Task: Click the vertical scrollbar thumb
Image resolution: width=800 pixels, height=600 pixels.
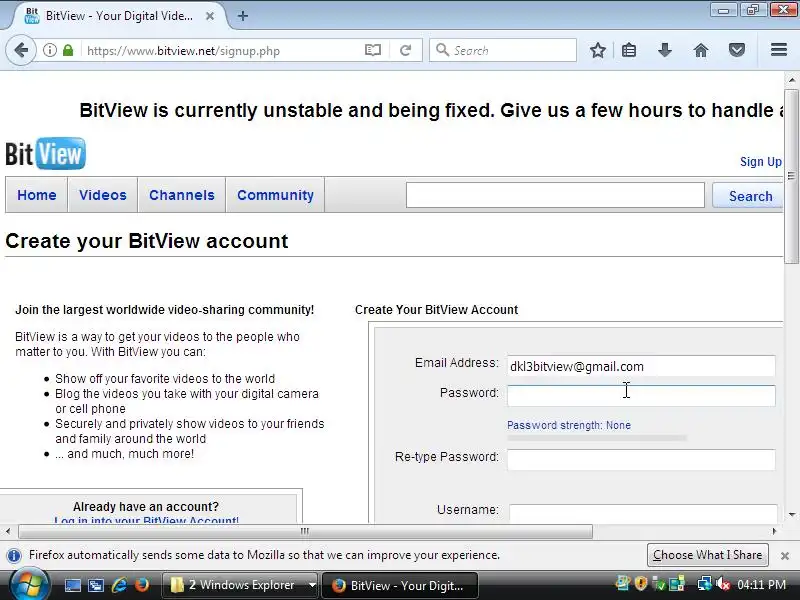Action: (791, 176)
